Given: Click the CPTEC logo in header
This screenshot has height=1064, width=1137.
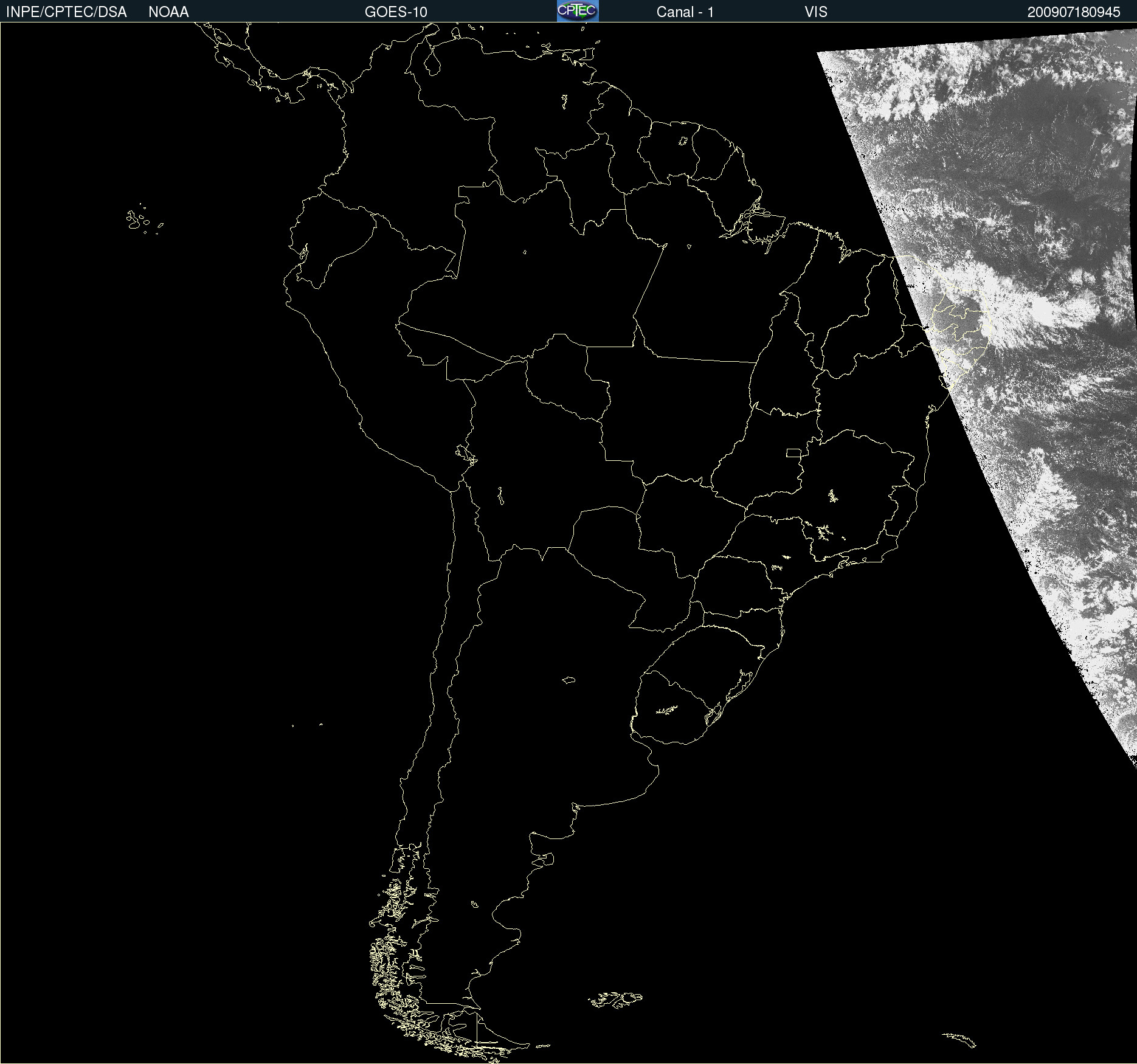Looking at the screenshot, I should 578,11.
